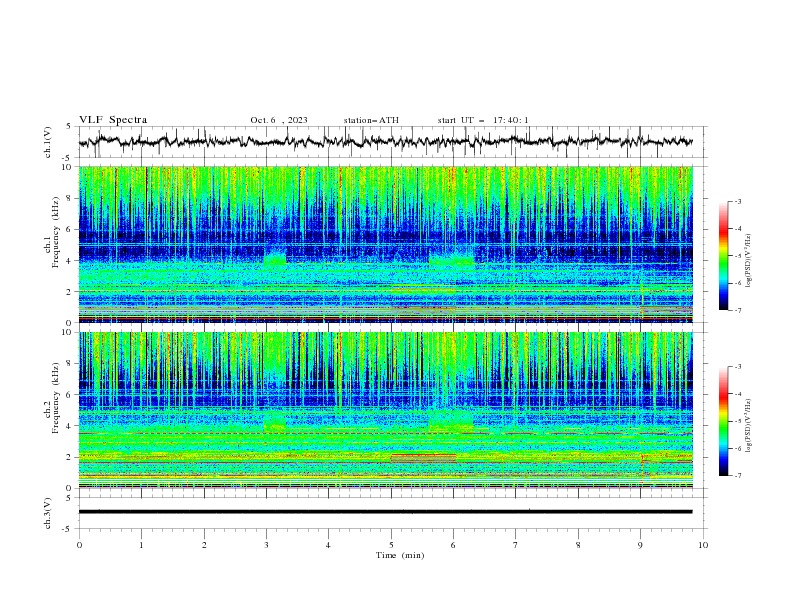Click the red 2 kHz band in ch.2 spectrogram

pyautogui.click(x=424, y=458)
